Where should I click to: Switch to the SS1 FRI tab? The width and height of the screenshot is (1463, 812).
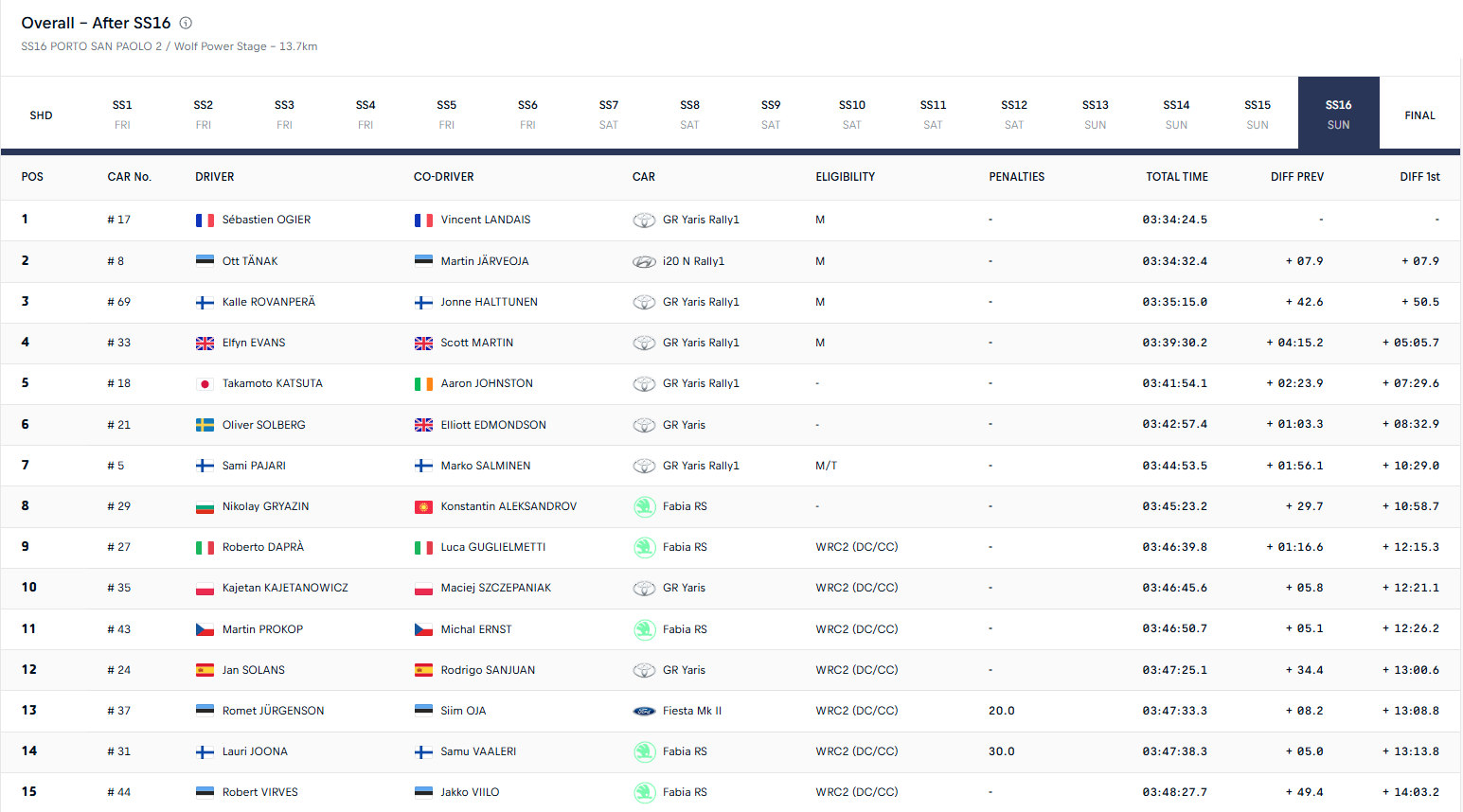click(x=122, y=115)
